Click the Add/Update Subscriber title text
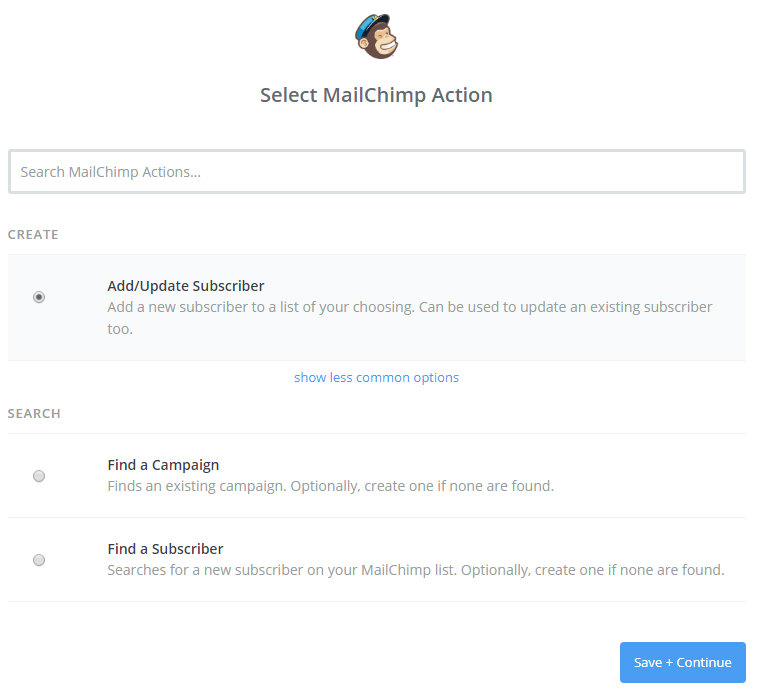This screenshot has width=764, height=691. tap(186, 286)
